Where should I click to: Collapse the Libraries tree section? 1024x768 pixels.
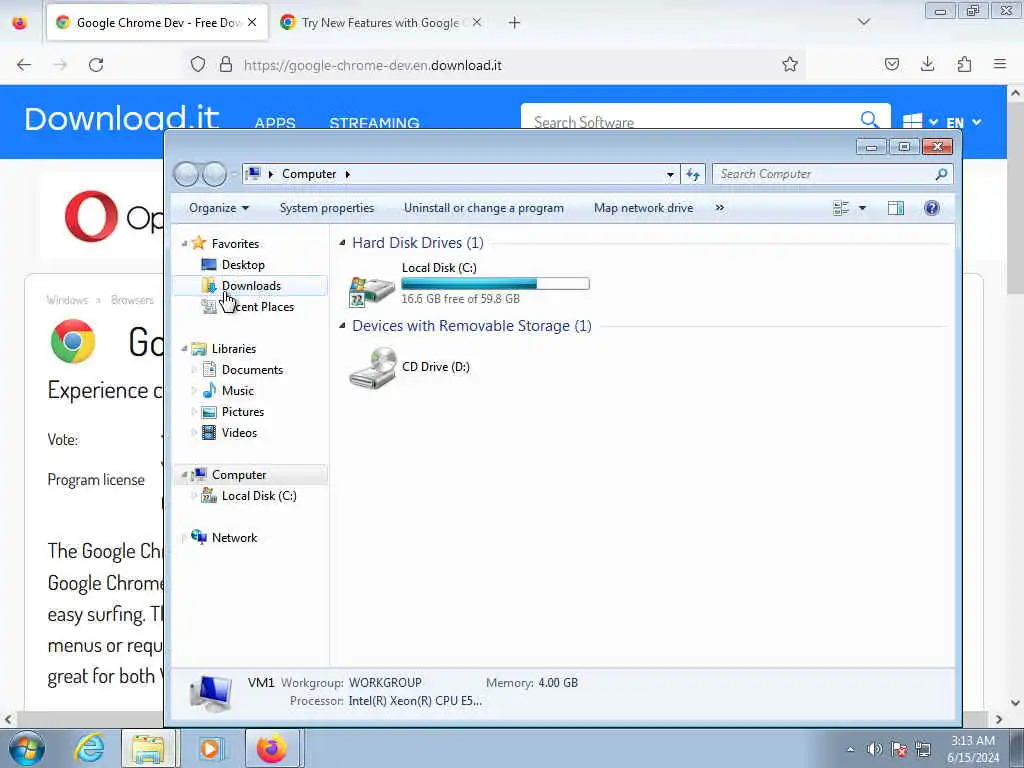point(184,349)
